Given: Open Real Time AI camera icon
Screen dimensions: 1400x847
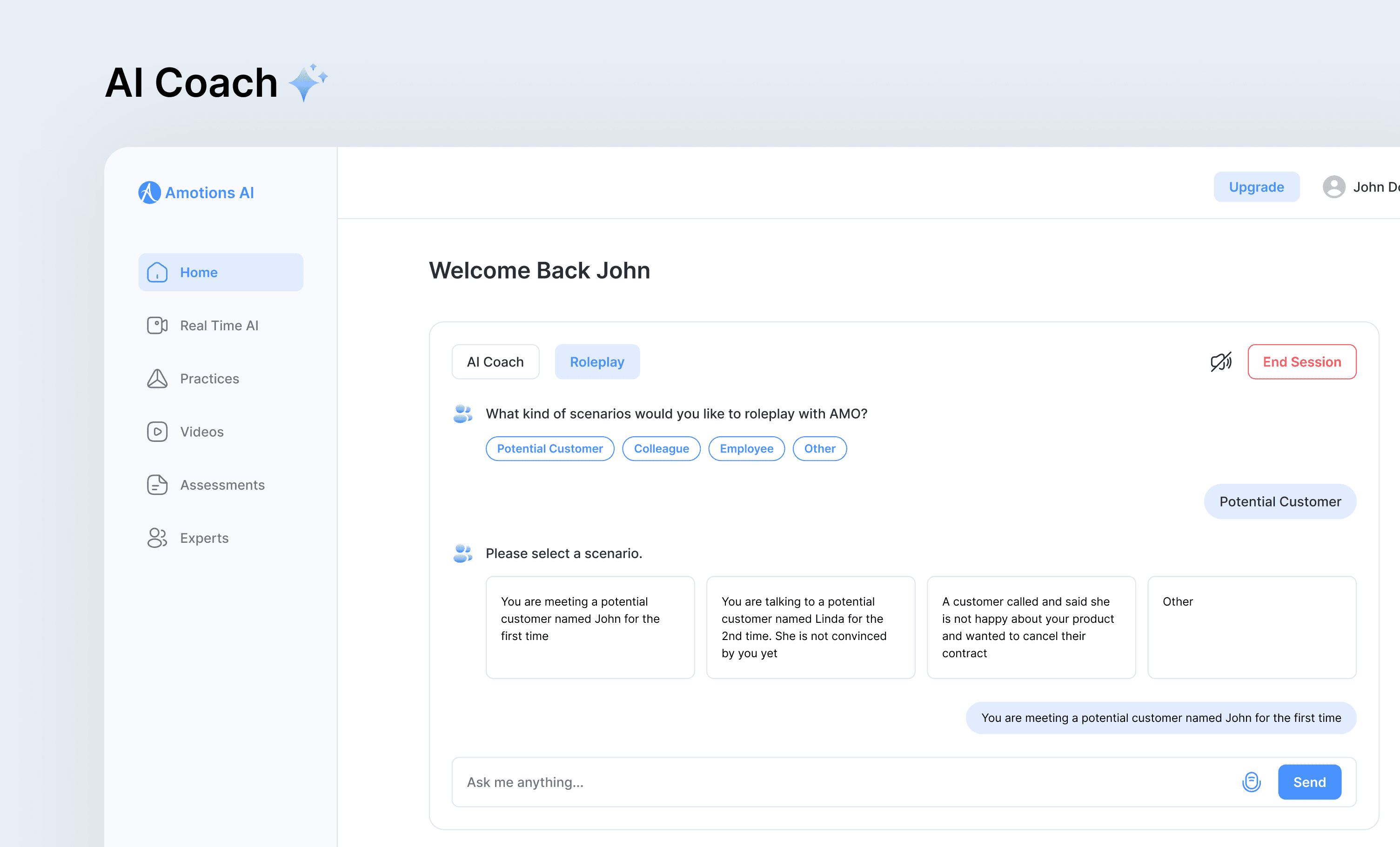Looking at the screenshot, I should (x=157, y=326).
